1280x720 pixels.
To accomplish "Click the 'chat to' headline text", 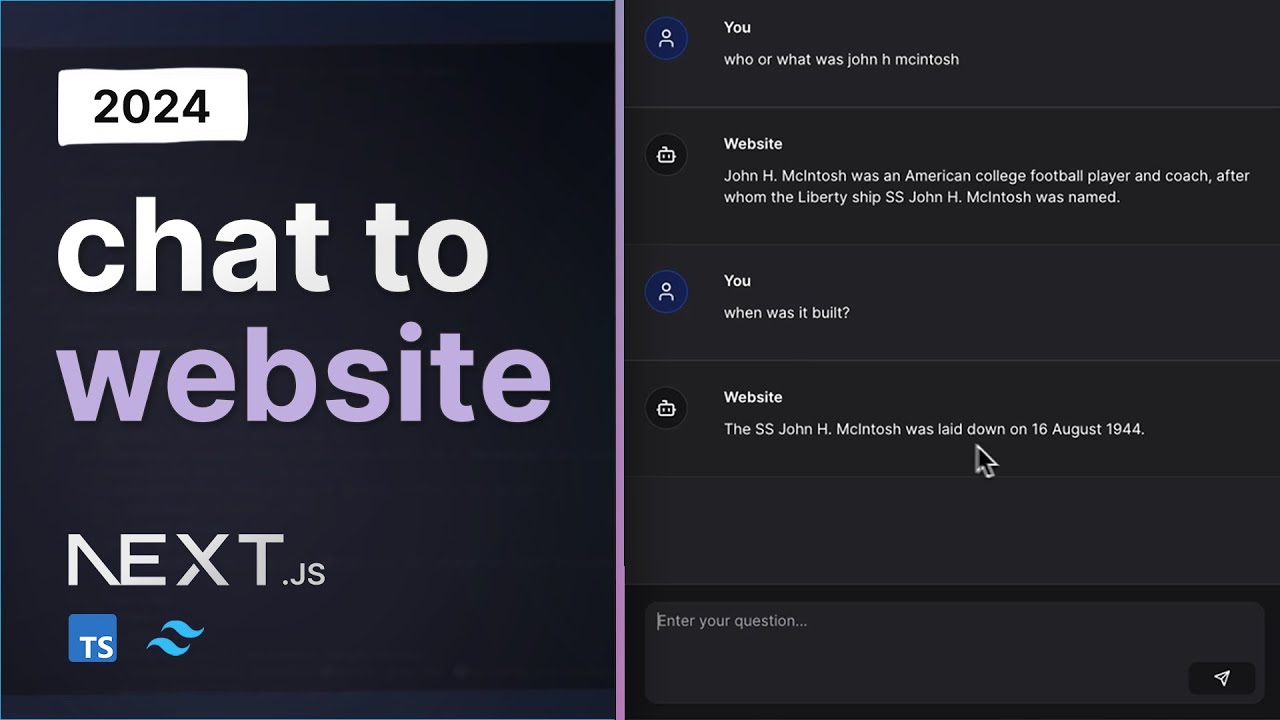I will [272, 243].
